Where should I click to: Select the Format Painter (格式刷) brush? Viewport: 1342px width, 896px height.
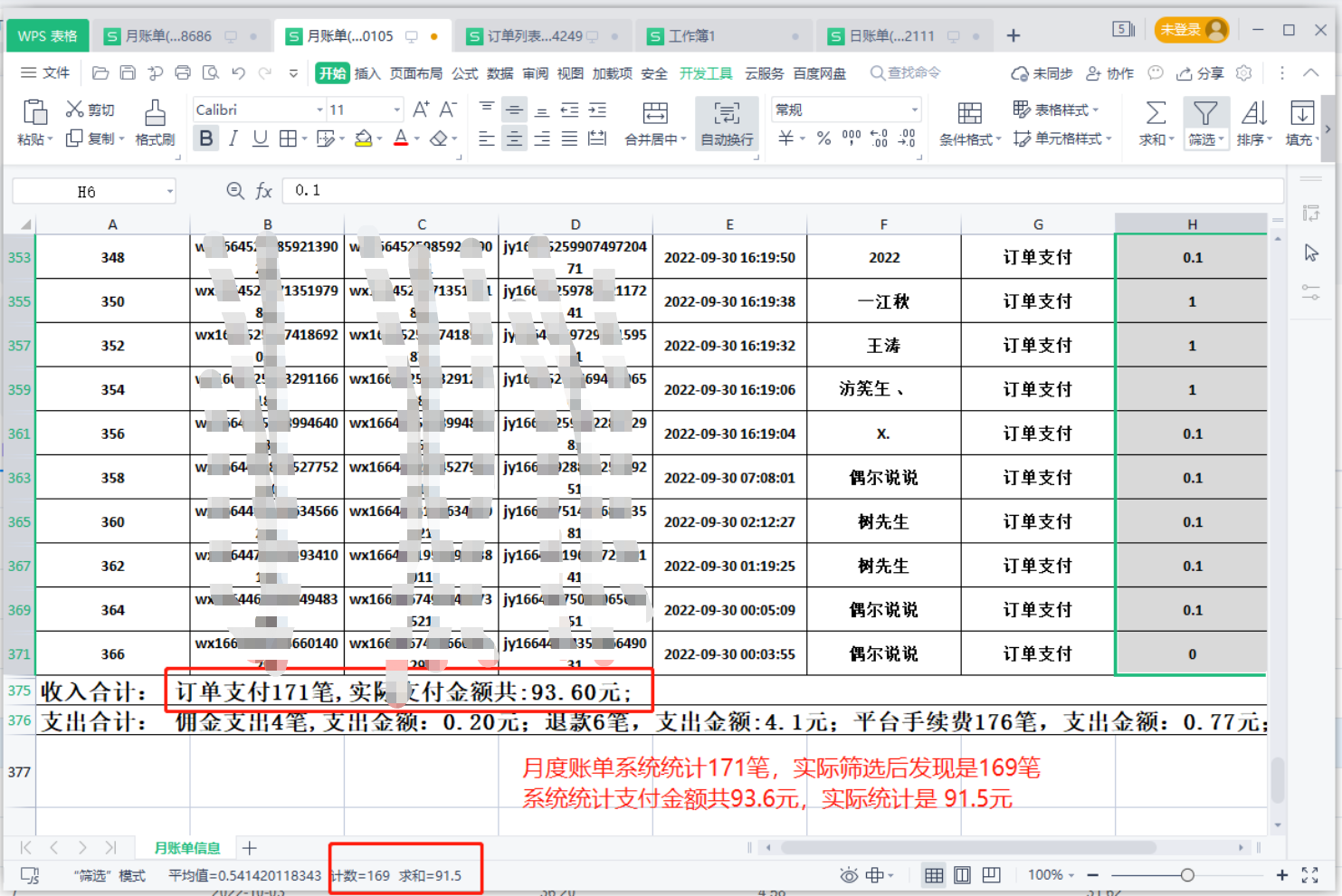click(x=155, y=124)
